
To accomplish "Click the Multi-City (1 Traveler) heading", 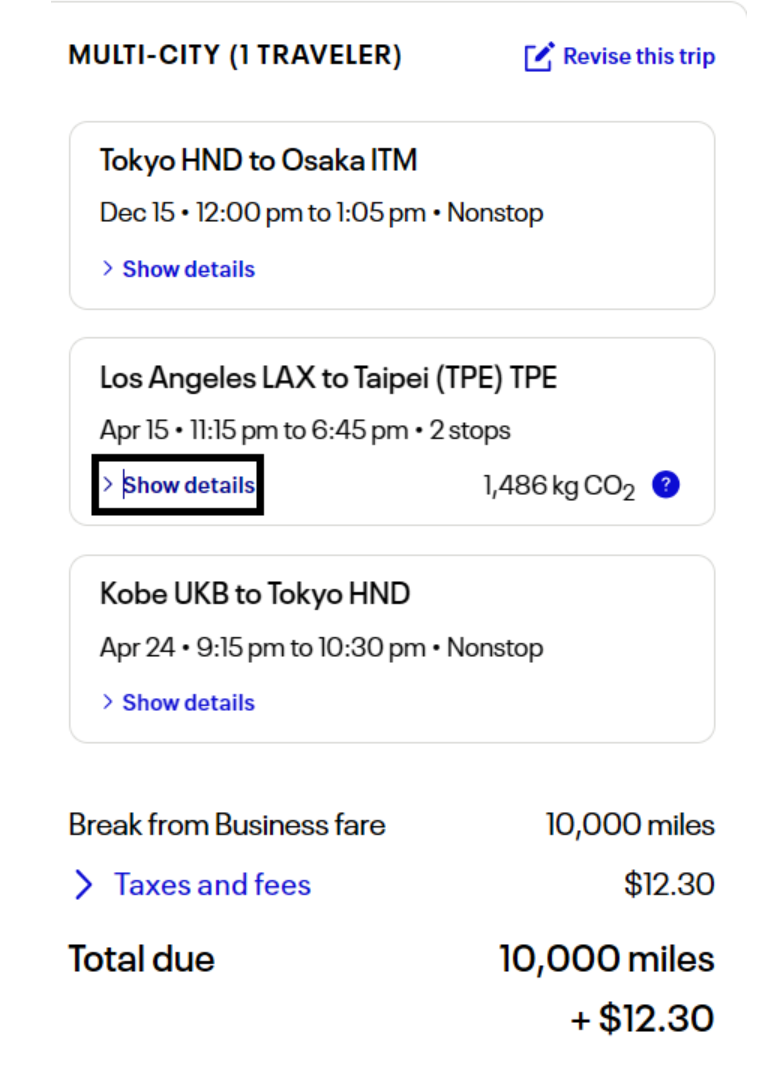I will (x=235, y=56).
